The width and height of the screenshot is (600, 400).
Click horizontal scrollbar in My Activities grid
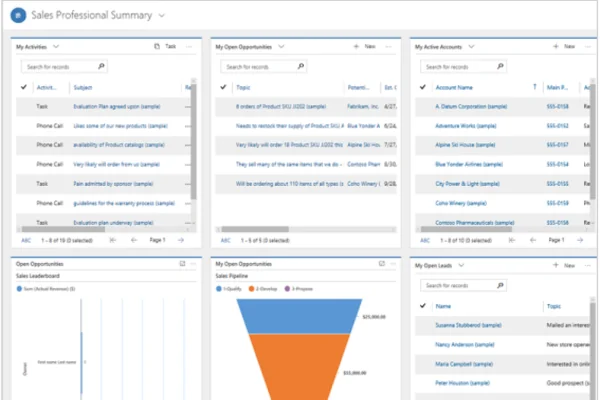point(63,229)
